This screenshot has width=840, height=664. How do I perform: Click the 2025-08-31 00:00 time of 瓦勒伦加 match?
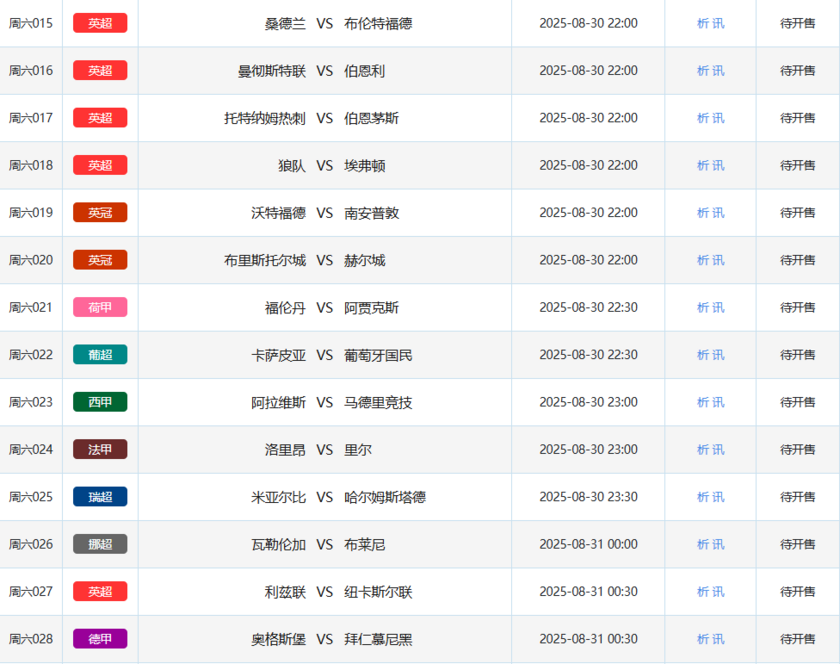click(588, 544)
